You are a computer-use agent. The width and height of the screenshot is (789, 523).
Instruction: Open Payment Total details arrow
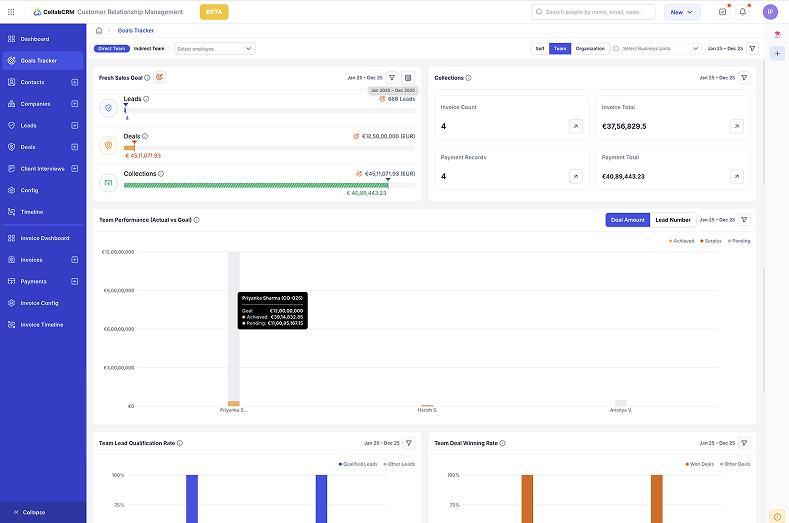click(736, 176)
